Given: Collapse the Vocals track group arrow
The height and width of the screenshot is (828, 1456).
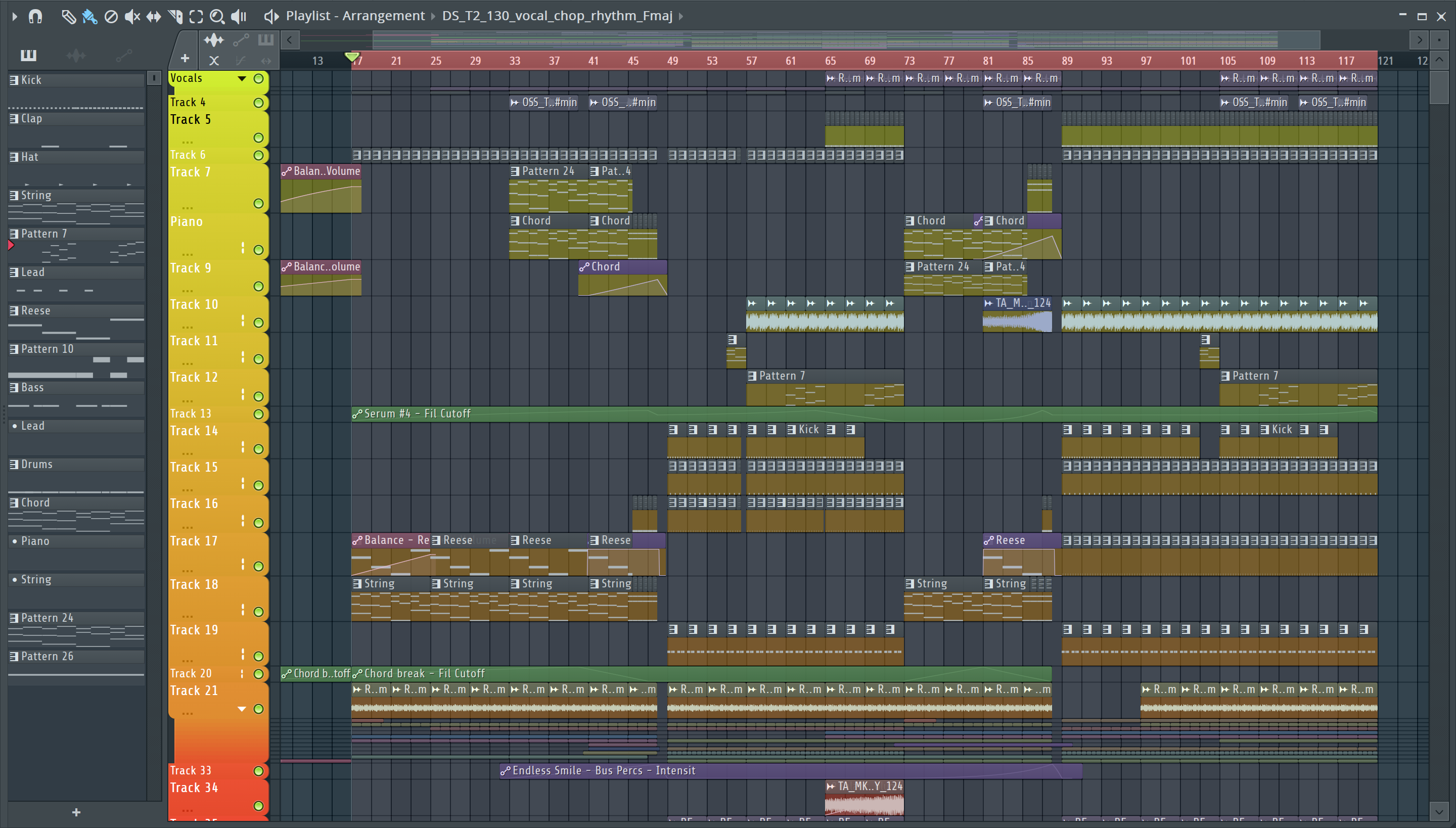Looking at the screenshot, I should point(242,78).
